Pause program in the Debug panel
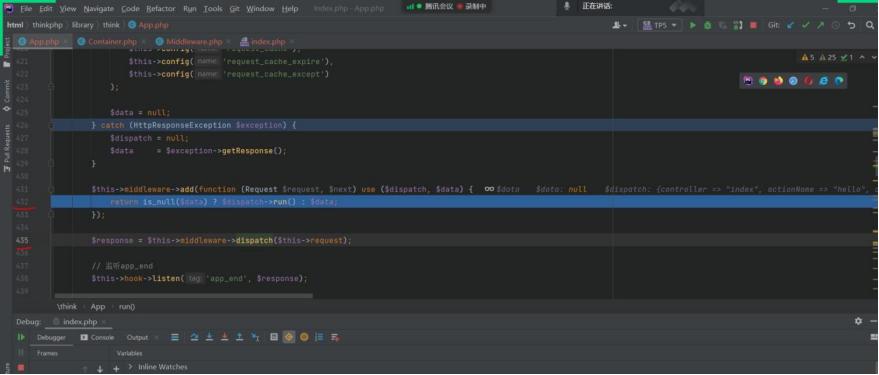Screen dimensions: 879x375 (x=21, y=353)
